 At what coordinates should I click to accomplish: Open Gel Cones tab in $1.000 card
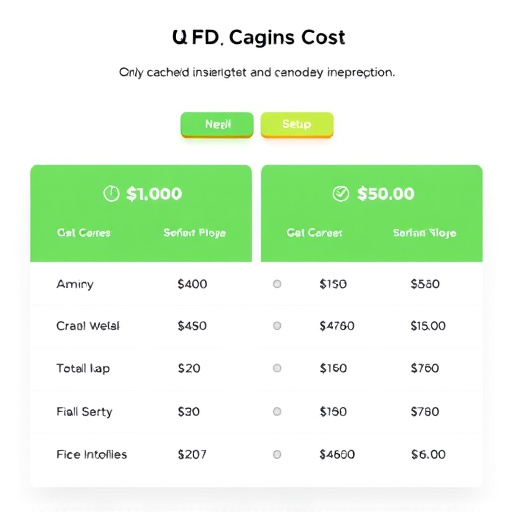(x=84, y=233)
